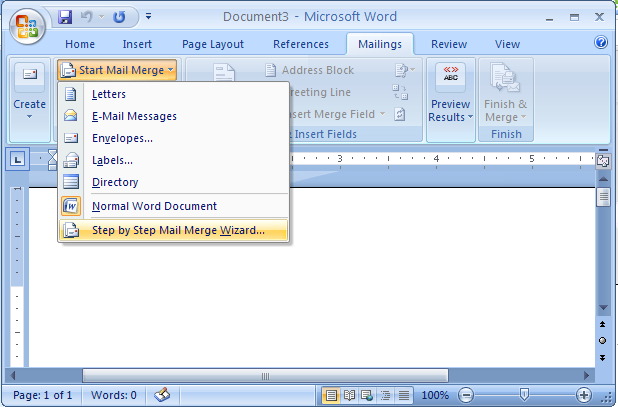This screenshot has height=407, width=618.
Task: Click the proofing check icon in status bar
Action: pyautogui.click(x=162, y=395)
